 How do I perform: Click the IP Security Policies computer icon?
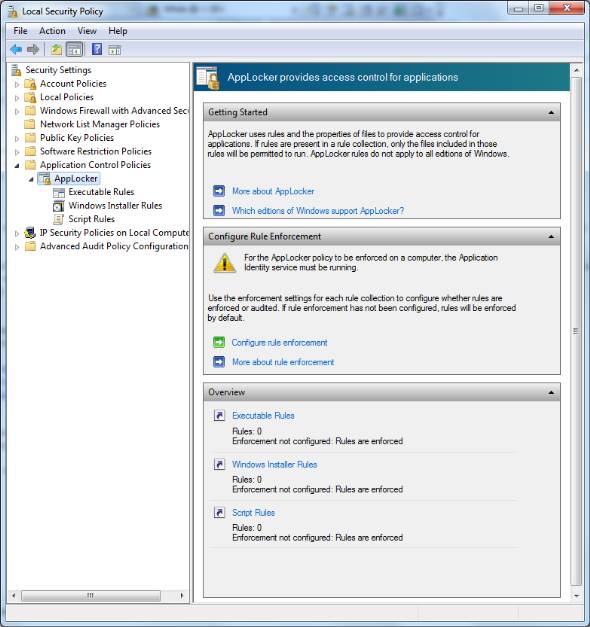pyautogui.click(x=30, y=232)
